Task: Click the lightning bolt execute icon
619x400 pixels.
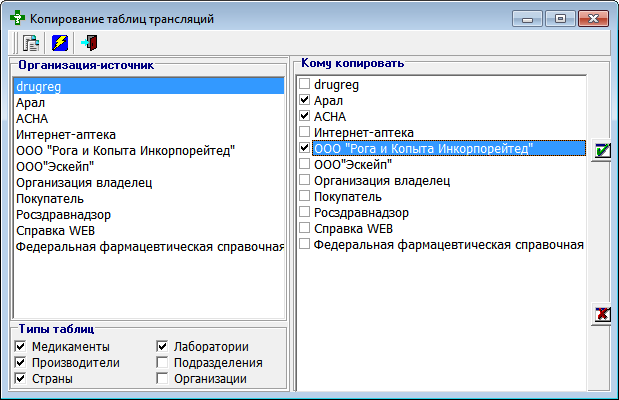Action: pyautogui.click(x=60, y=43)
